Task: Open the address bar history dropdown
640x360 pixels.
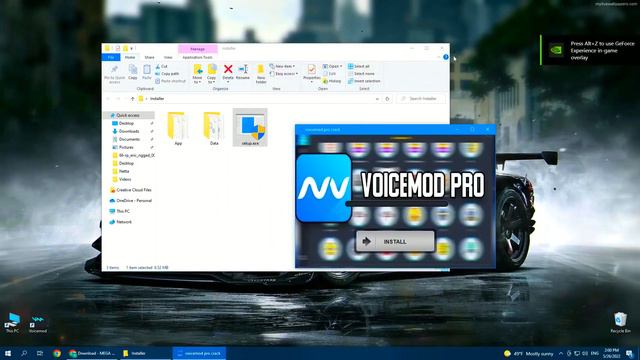Action: coord(377,99)
